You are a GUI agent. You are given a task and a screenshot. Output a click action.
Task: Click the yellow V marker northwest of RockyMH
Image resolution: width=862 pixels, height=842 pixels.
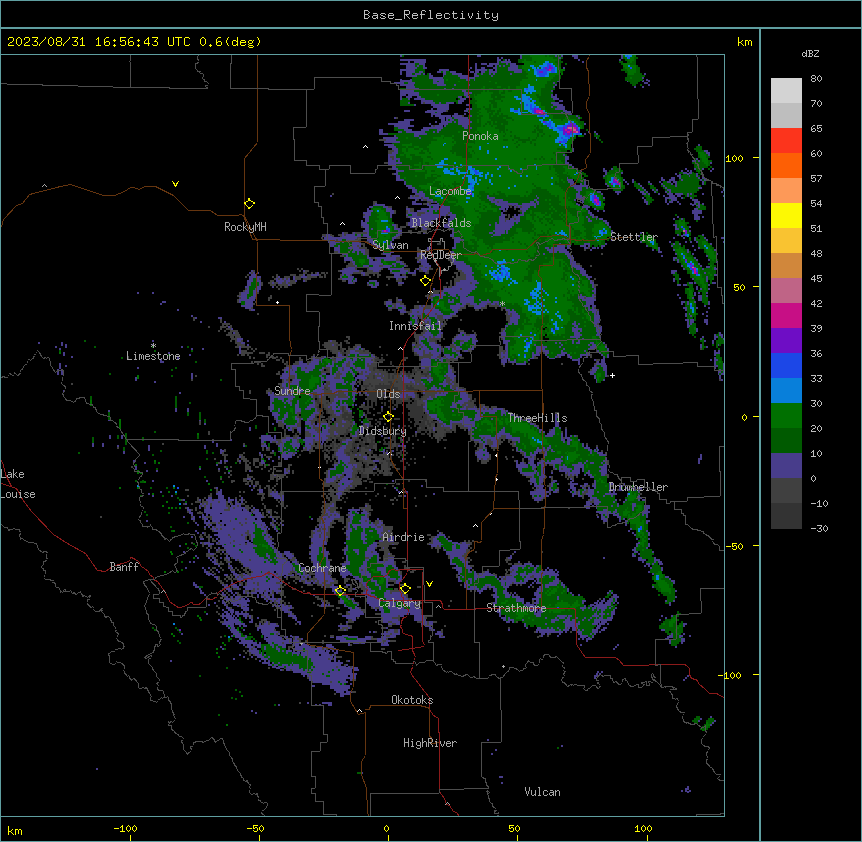175,184
